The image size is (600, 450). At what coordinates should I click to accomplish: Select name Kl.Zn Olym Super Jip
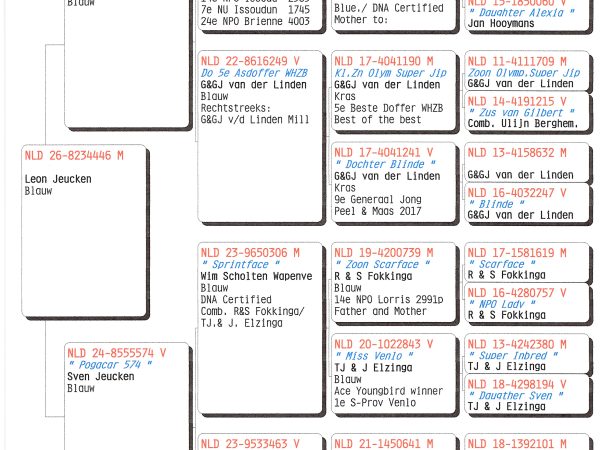coord(390,73)
